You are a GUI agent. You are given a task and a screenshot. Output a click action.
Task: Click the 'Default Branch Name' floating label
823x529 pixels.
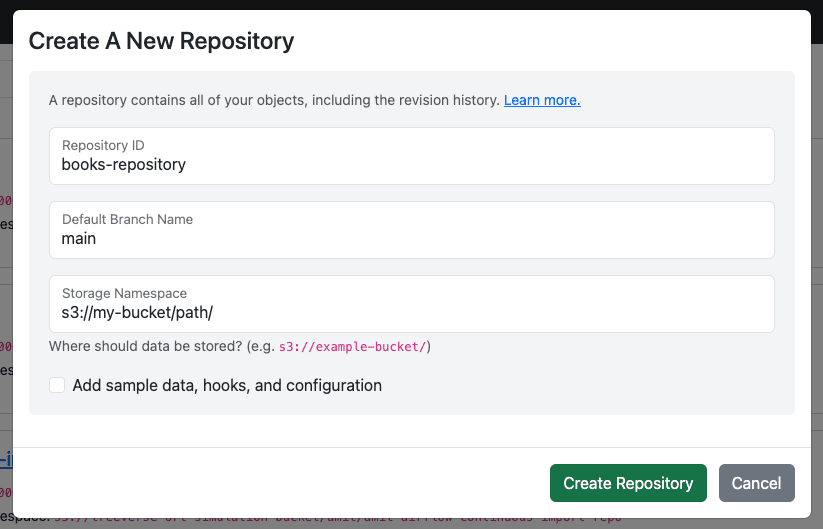(128, 219)
